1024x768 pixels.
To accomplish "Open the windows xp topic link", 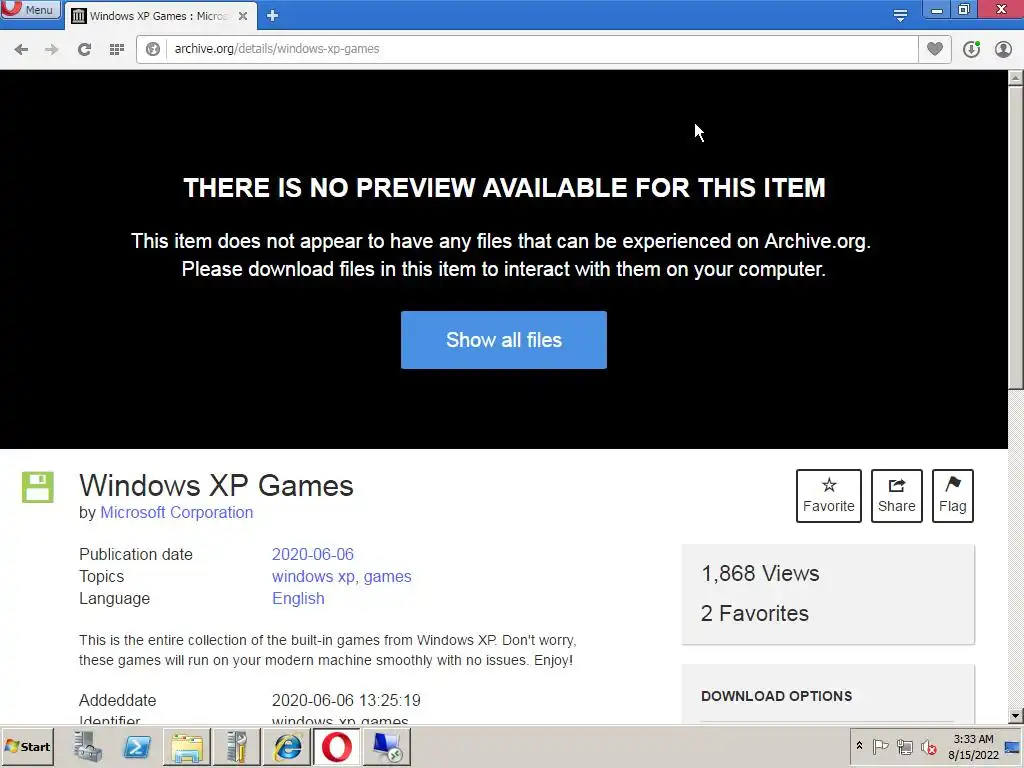I will click(313, 577).
